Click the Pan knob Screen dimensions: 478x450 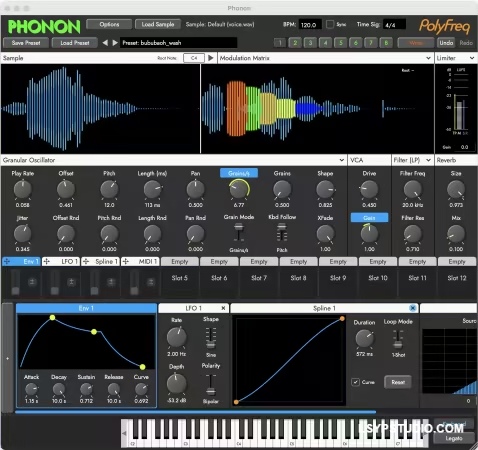(195, 189)
